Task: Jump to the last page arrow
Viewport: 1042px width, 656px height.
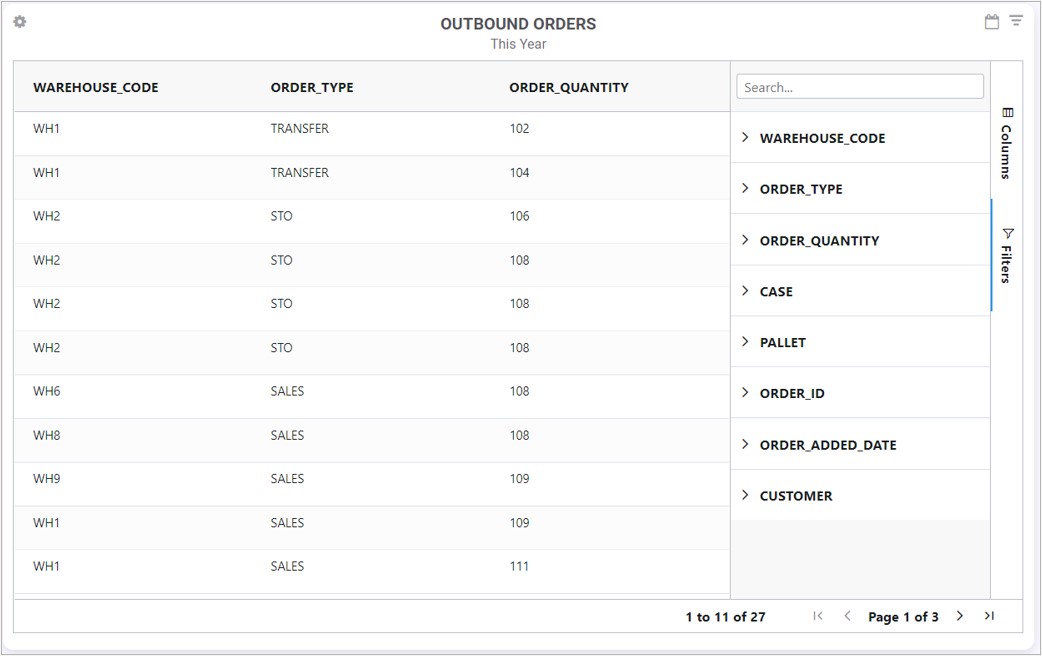Action: (x=989, y=616)
